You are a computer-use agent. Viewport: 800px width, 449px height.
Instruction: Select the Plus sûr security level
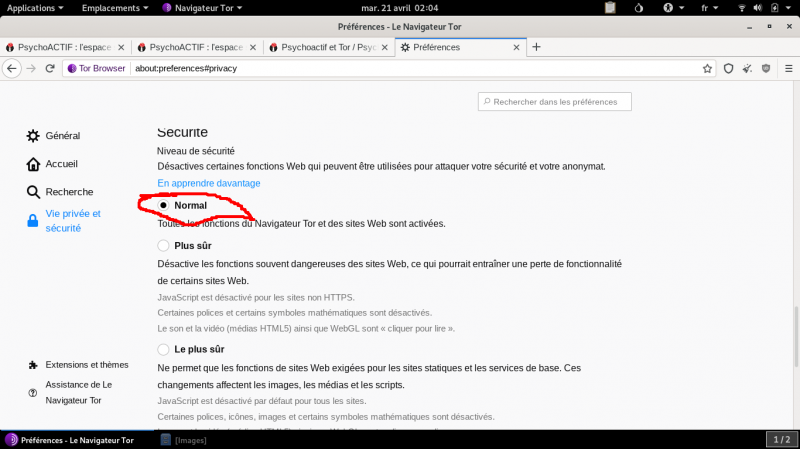(164, 245)
